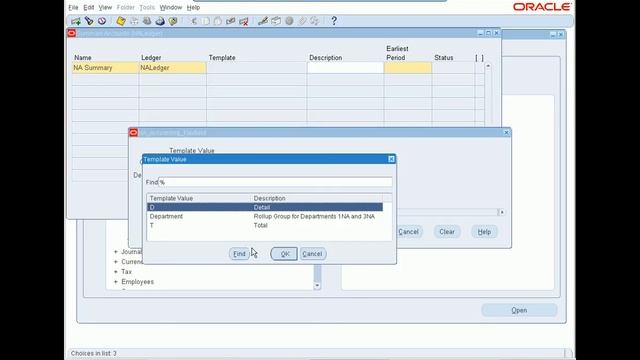640x360 pixels.
Task: Click the Close Form toolbar icon
Action: click(173, 21)
